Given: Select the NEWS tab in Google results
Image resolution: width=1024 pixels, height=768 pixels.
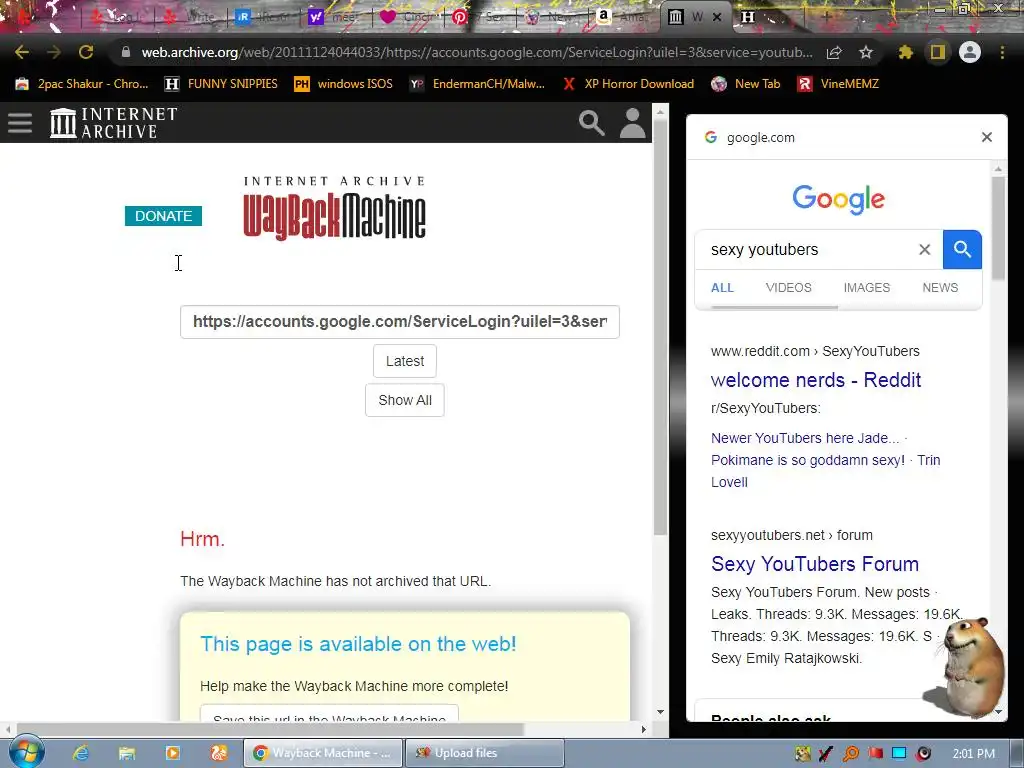Looking at the screenshot, I should (940, 287).
